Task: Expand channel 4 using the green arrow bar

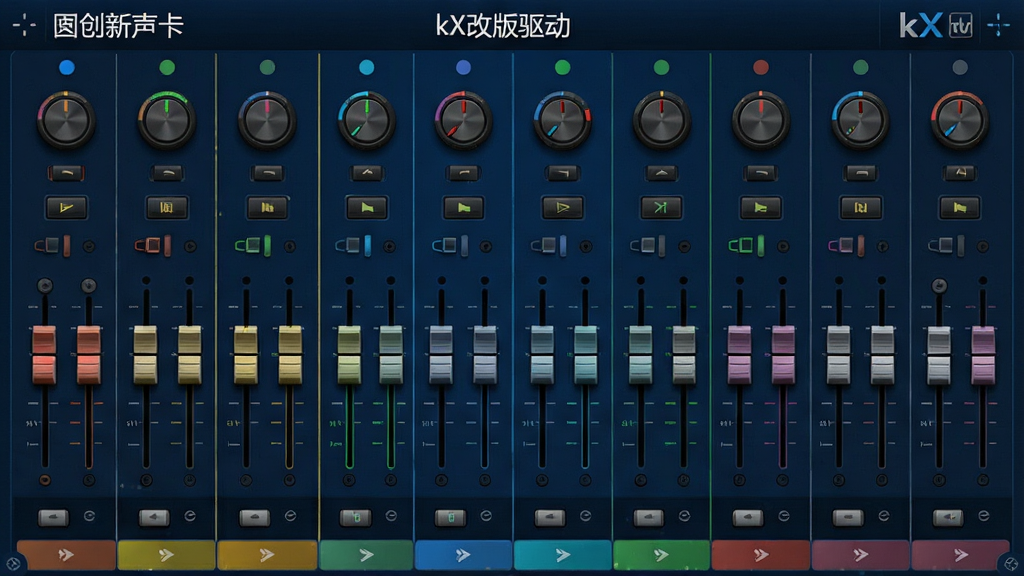Action: click(366, 555)
